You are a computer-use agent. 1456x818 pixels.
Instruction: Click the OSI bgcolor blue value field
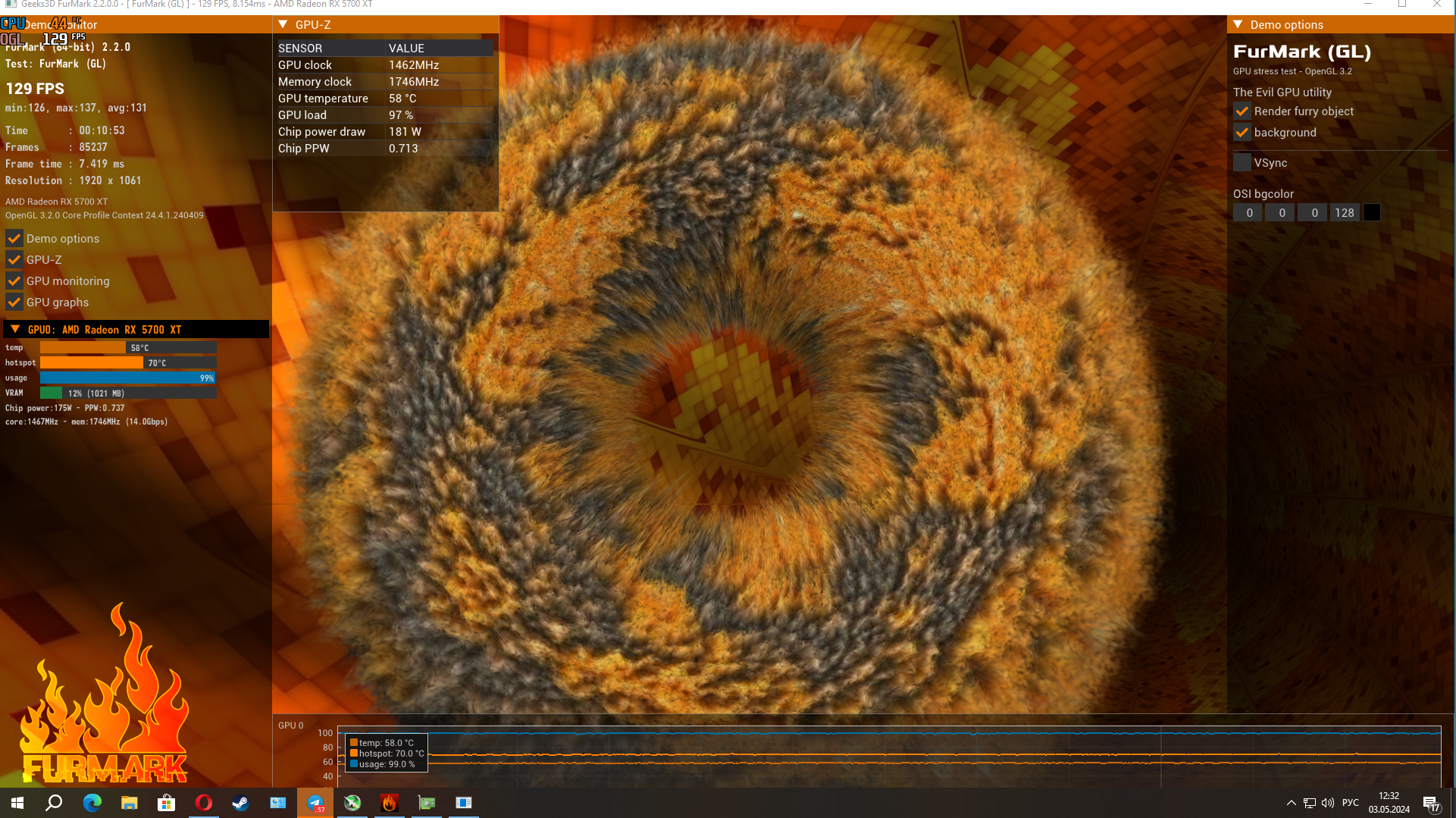(1314, 213)
